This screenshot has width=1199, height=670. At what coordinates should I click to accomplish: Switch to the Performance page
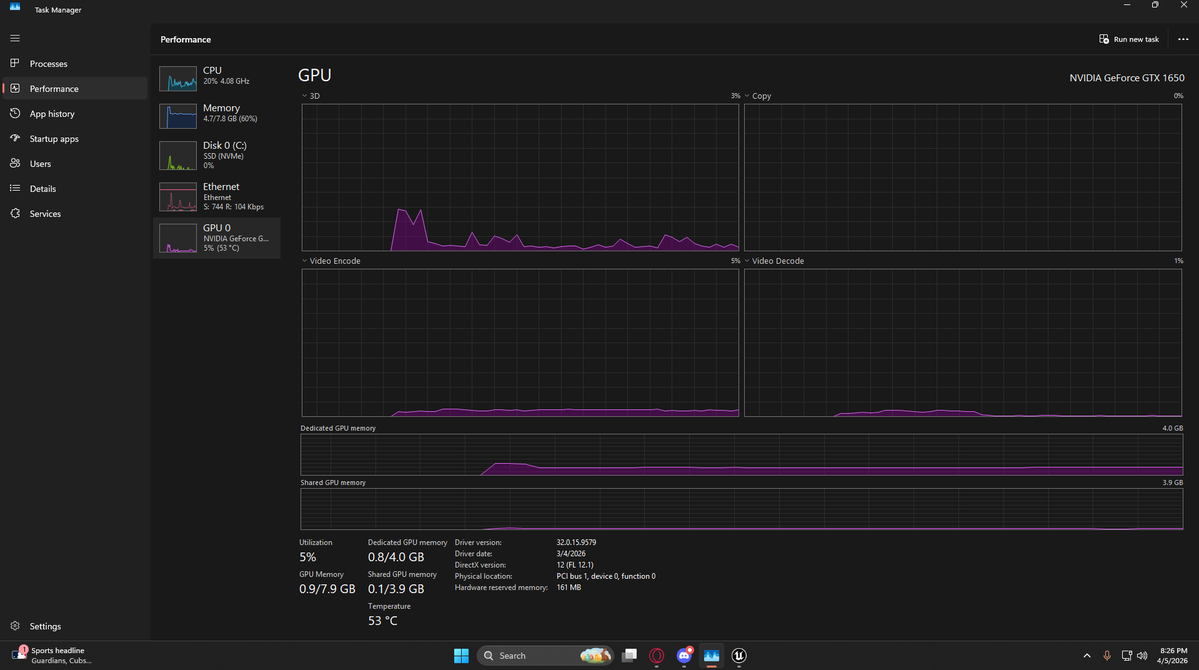coord(75,89)
